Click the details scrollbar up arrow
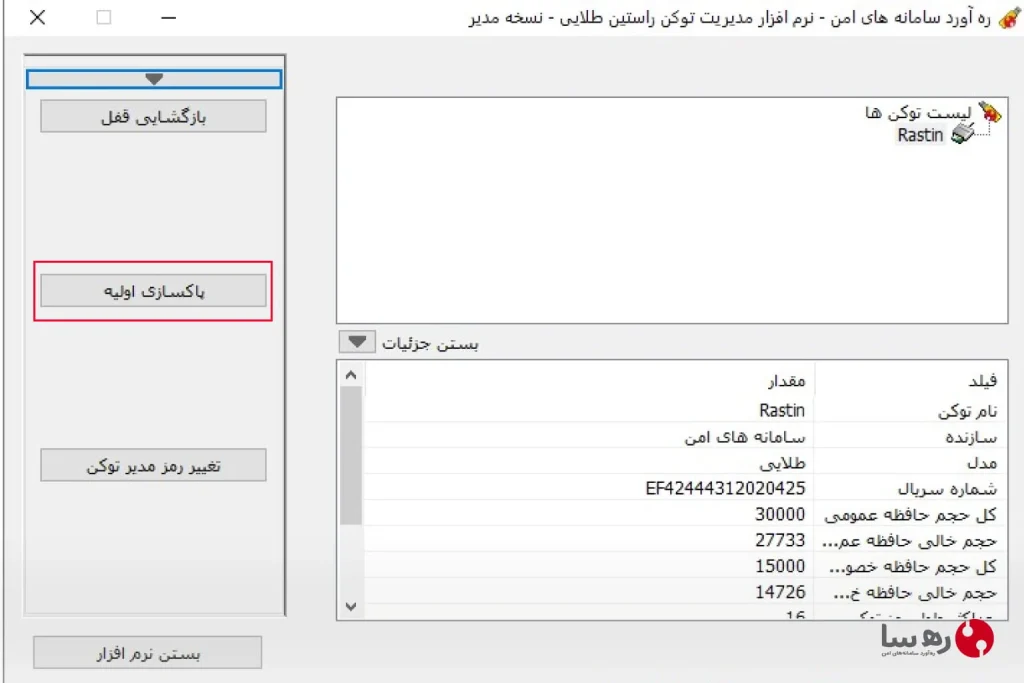The image size is (1024, 683). coord(351,375)
